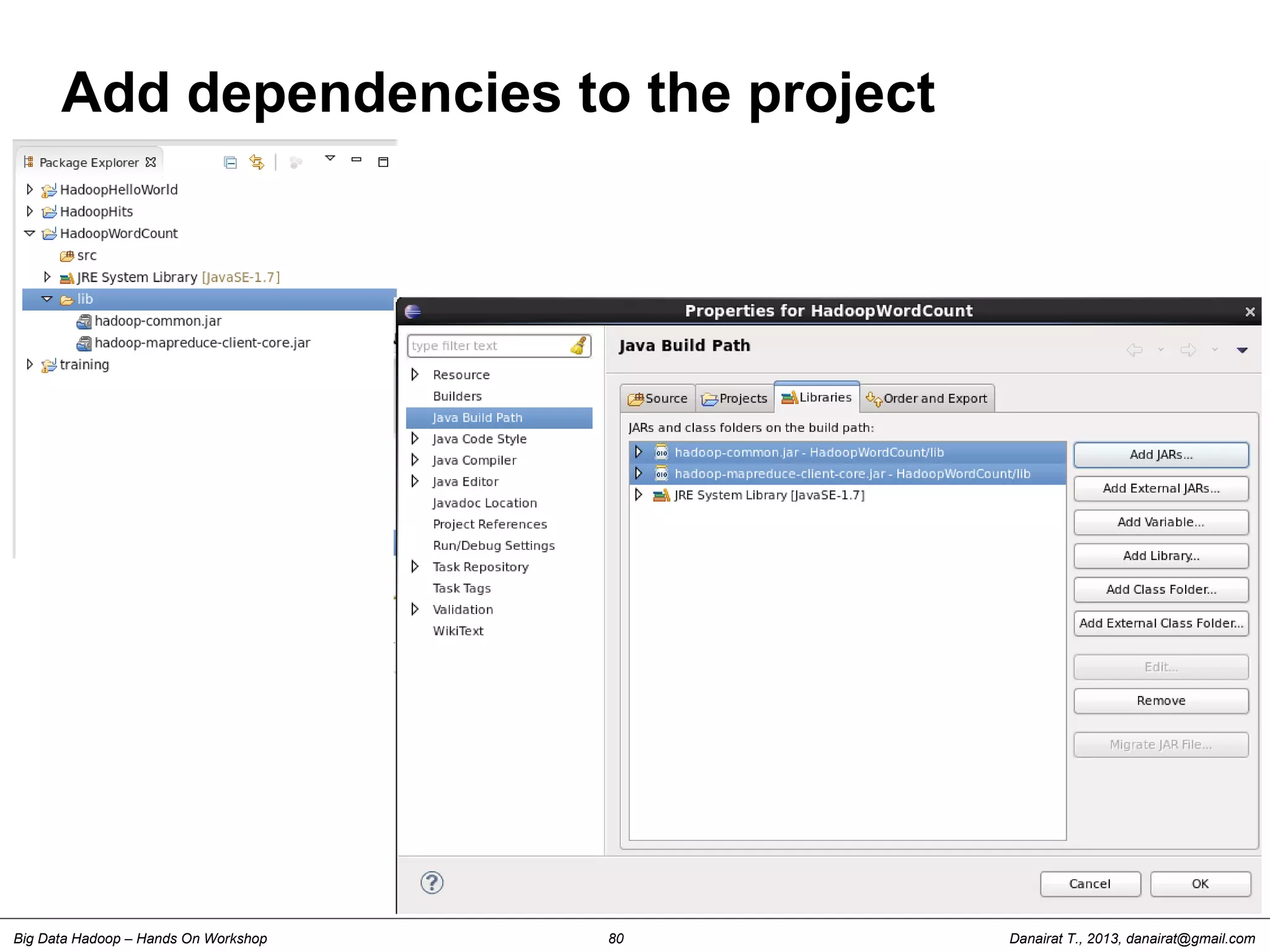Select Project References
The image size is (1270, 952).
(490, 524)
